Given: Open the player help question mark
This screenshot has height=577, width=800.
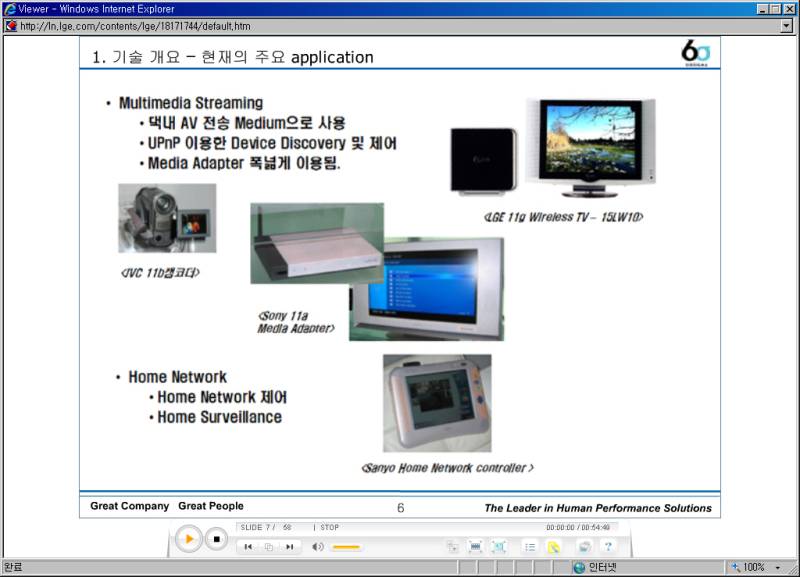Looking at the screenshot, I should (608, 546).
